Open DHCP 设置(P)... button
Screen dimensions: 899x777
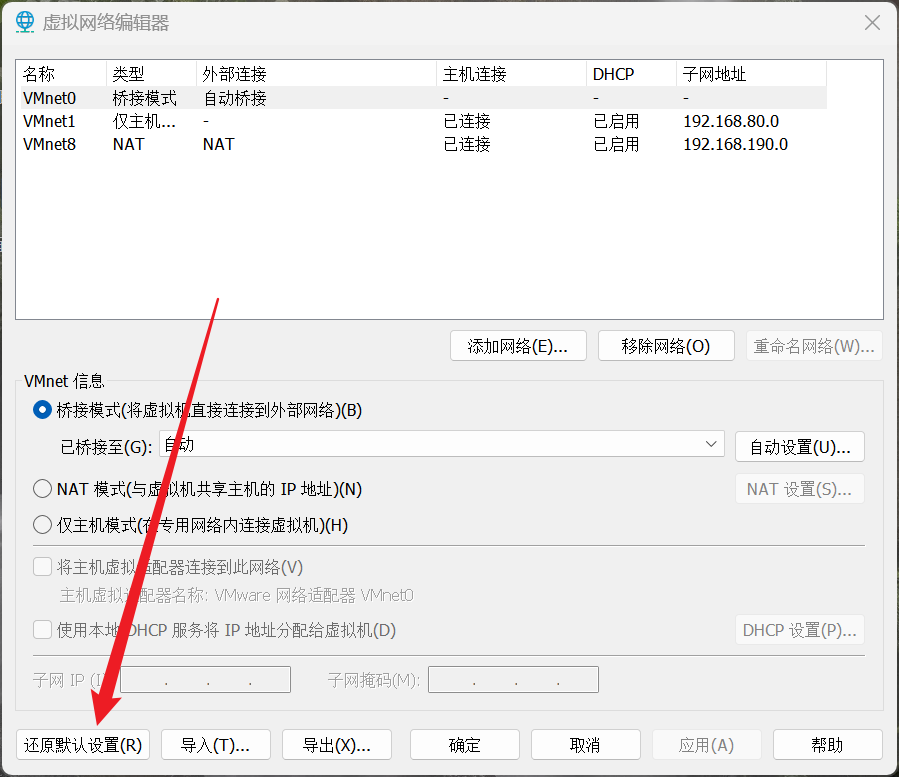tap(800, 630)
